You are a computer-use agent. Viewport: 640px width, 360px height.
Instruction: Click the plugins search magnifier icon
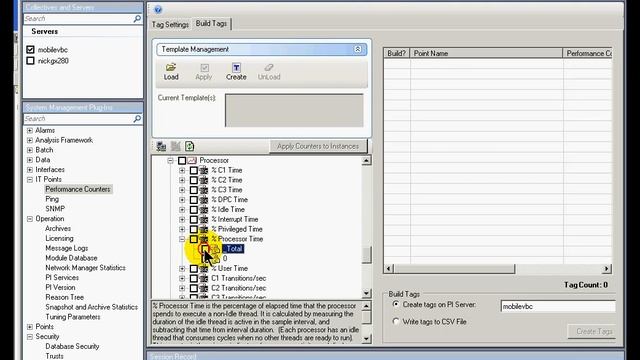click(x=137, y=119)
